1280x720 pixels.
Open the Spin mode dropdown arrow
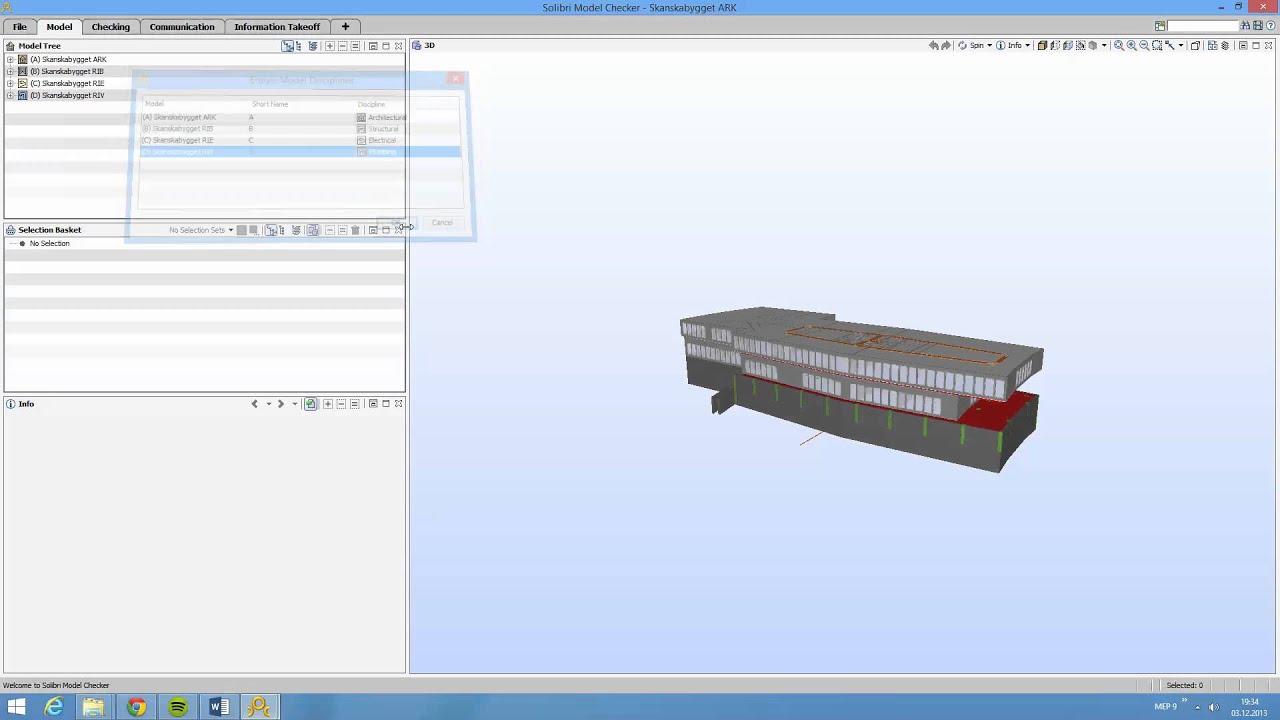989,45
